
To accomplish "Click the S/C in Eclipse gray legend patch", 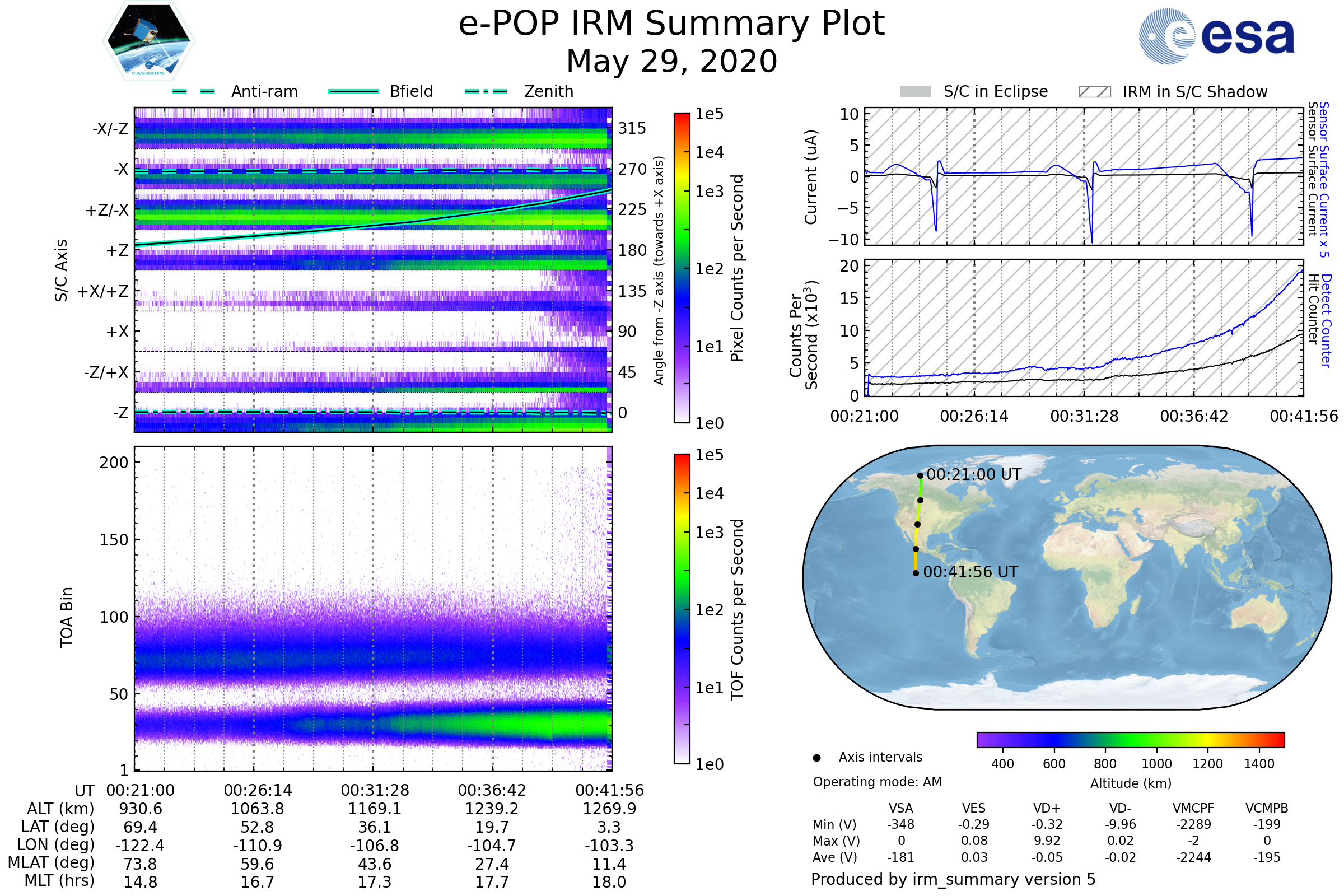I will tap(915, 92).
